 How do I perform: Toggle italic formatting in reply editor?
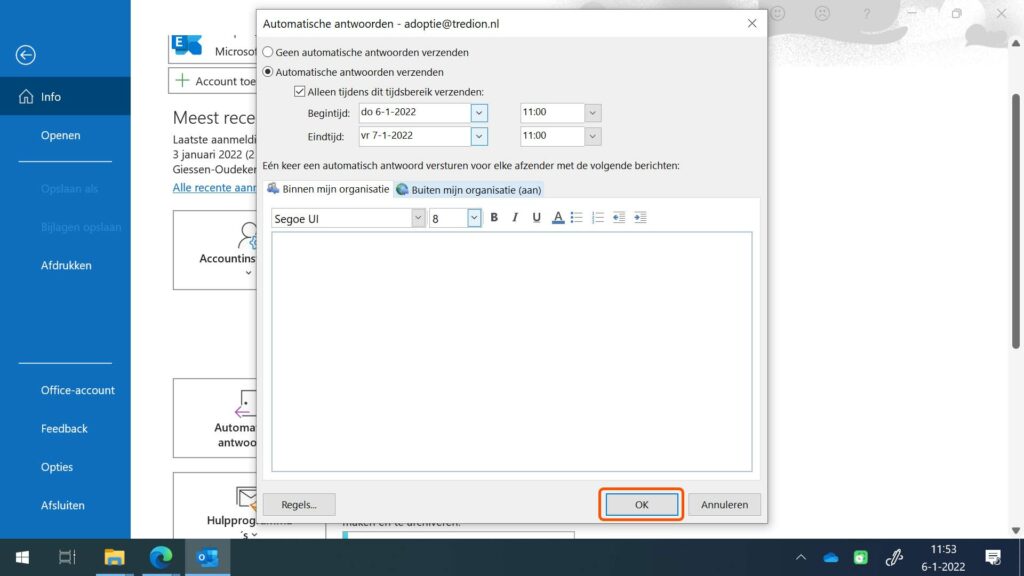point(515,217)
